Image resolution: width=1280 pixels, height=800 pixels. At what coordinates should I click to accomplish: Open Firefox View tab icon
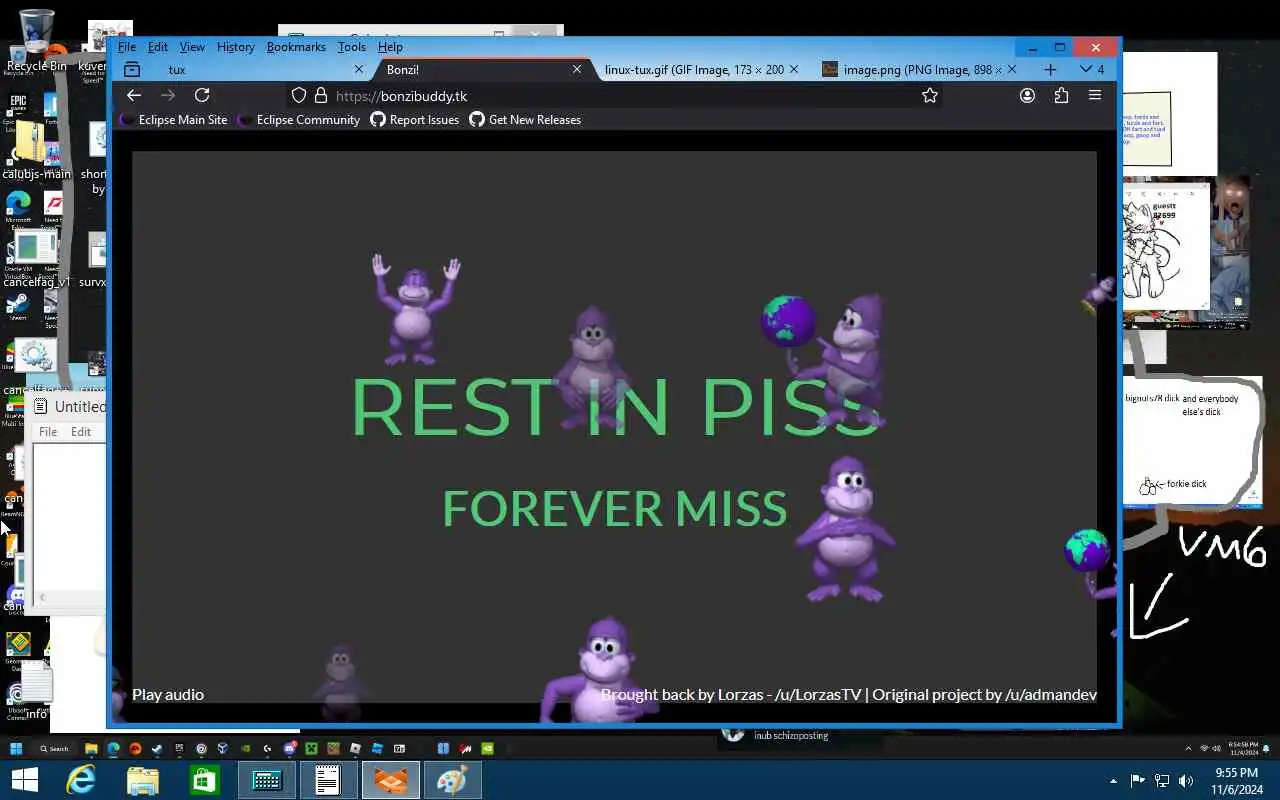click(132, 69)
